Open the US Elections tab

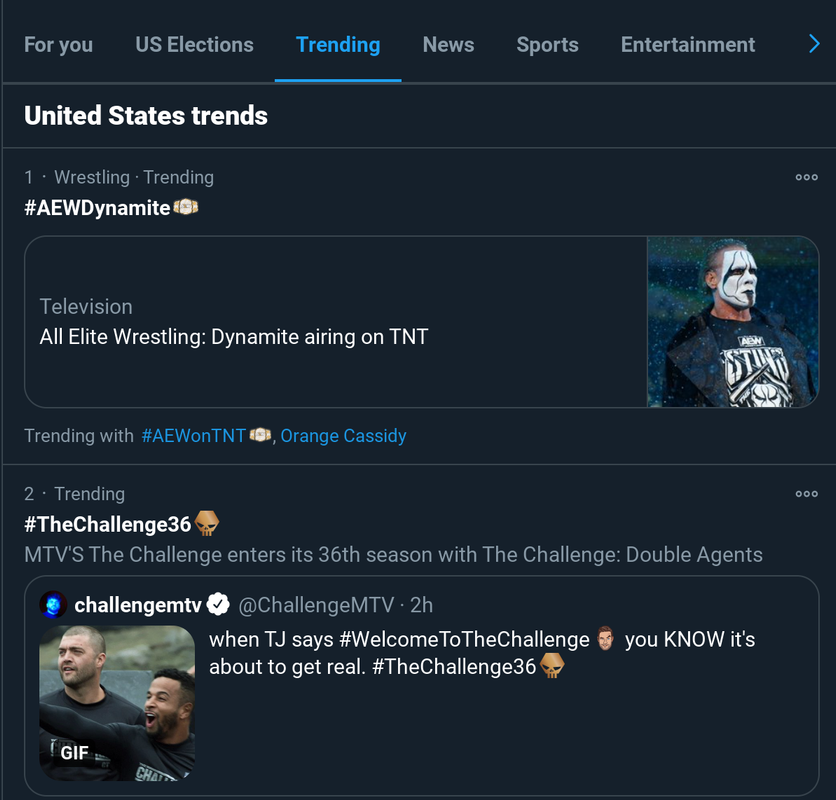click(x=194, y=45)
